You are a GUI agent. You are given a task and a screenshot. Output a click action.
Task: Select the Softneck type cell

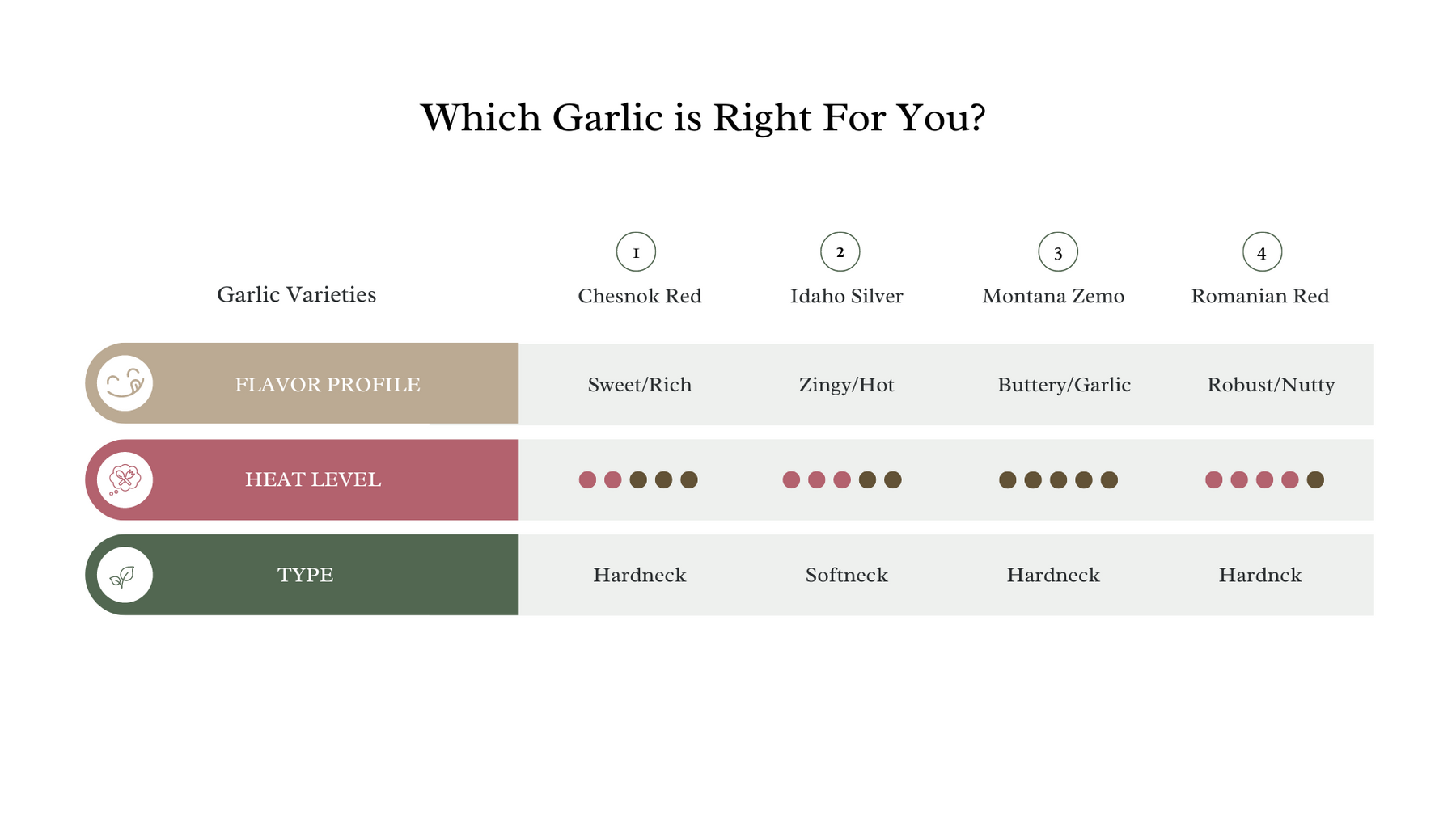846,575
